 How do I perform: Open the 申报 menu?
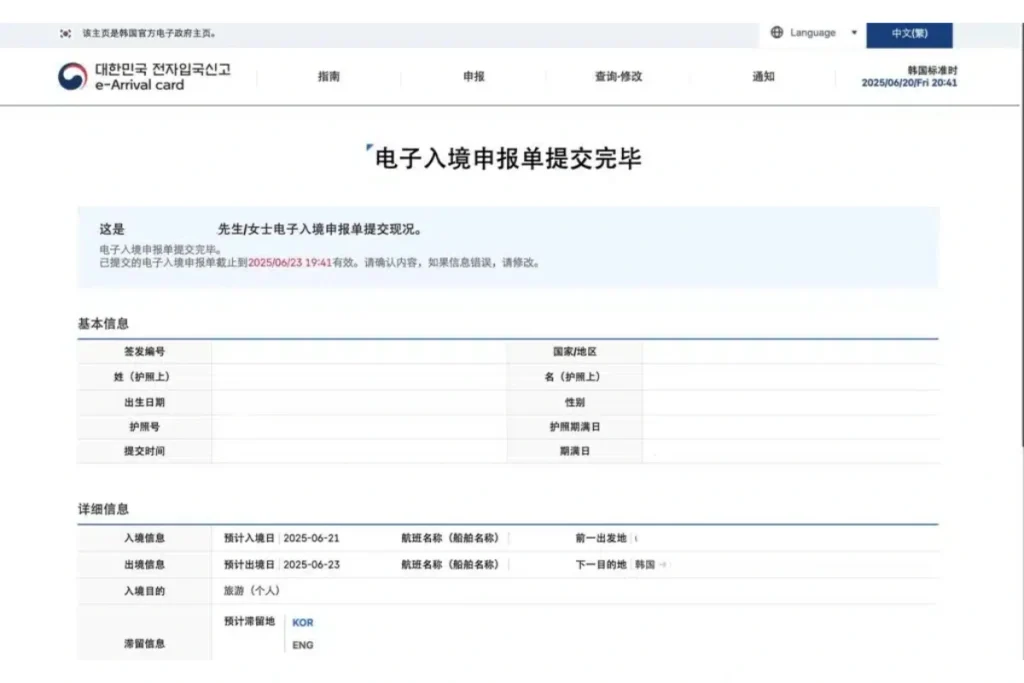pyautogui.click(x=473, y=77)
